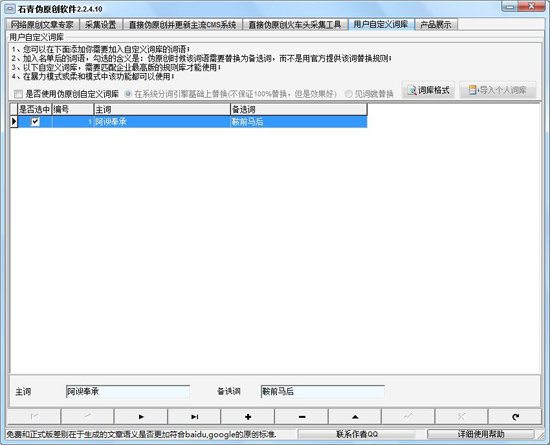Click the 主词 input field
Screen dimensions: 550x445
click(x=128, y=391)
